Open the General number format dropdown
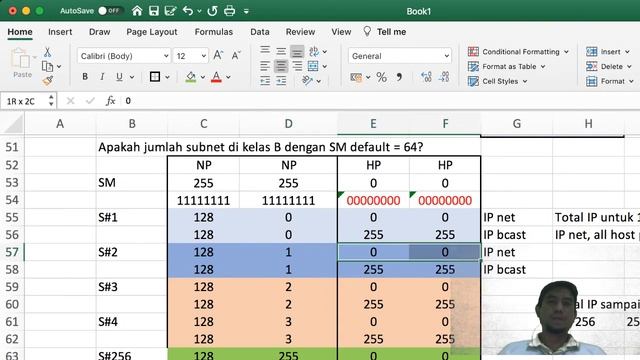This screenshot has width=640, height=360. click(x=400, y=56)
